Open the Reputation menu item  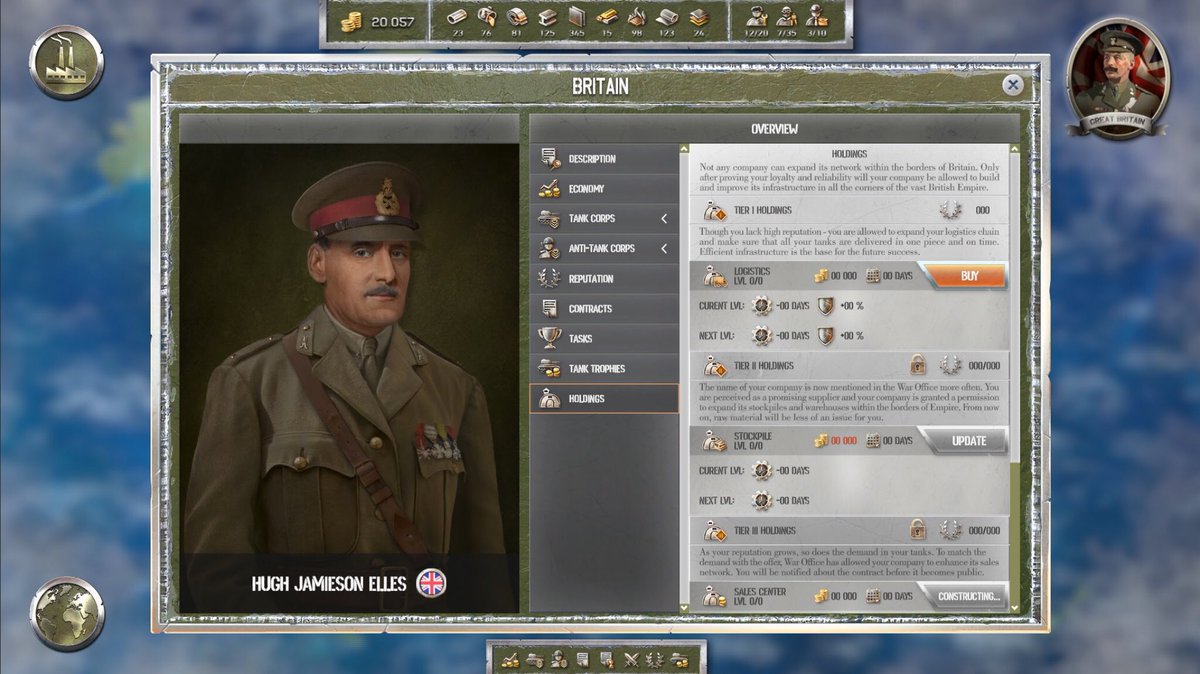604,279
